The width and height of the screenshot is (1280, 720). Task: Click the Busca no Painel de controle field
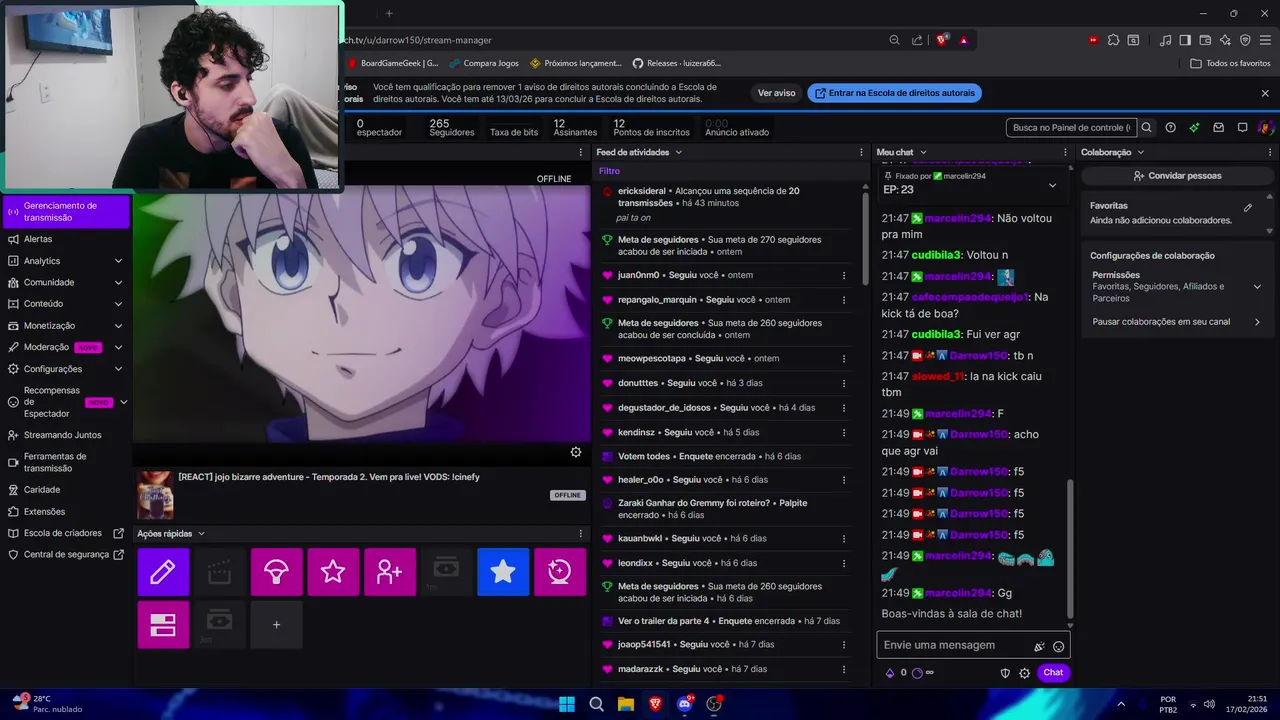[1071, 128]
